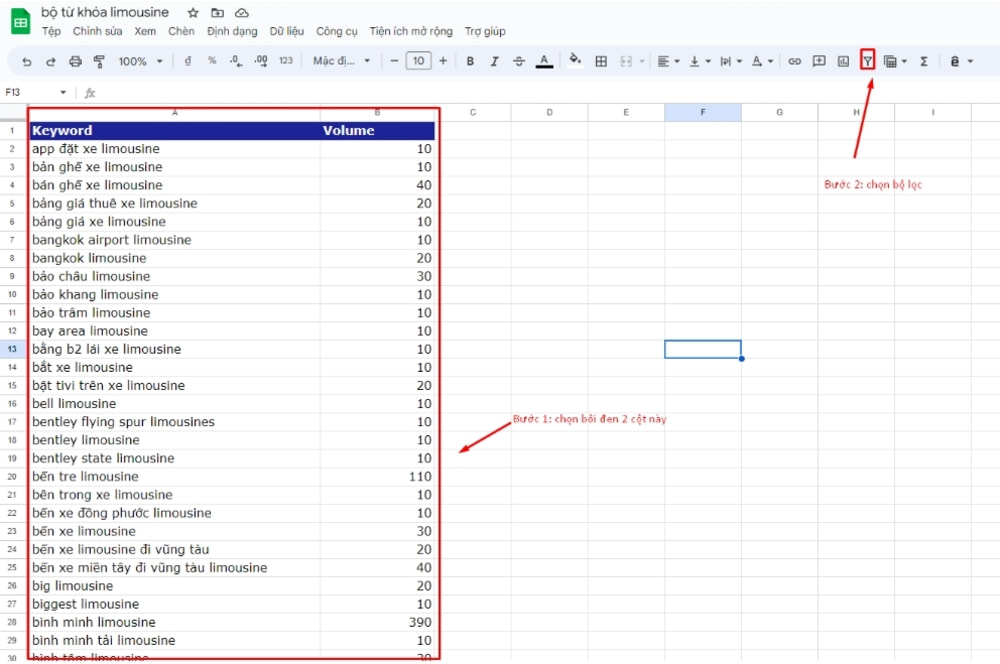Screen dimensions: 1000x664
Task: Select row 13 header
Action: point(12,349)
